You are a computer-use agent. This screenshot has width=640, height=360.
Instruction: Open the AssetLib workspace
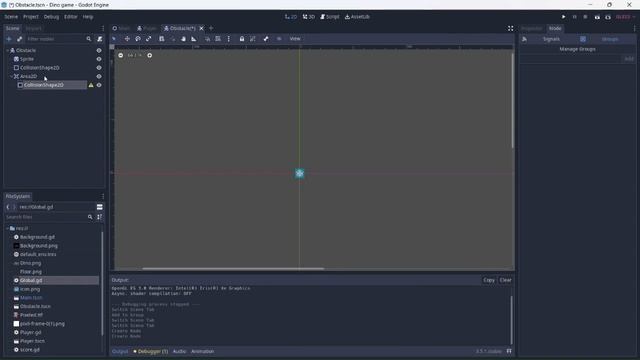357,17
